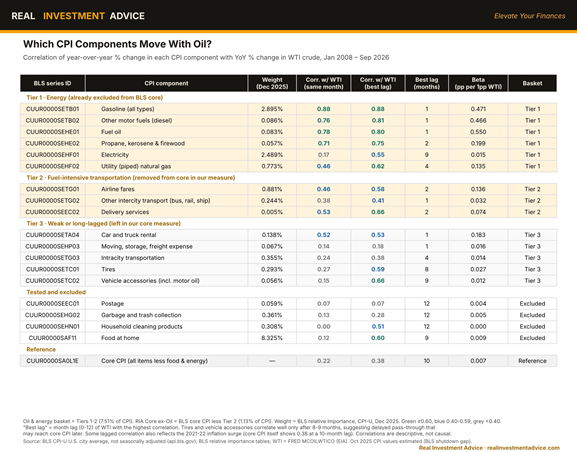Click the 'Basket' column header

click(x=532, y=83)
